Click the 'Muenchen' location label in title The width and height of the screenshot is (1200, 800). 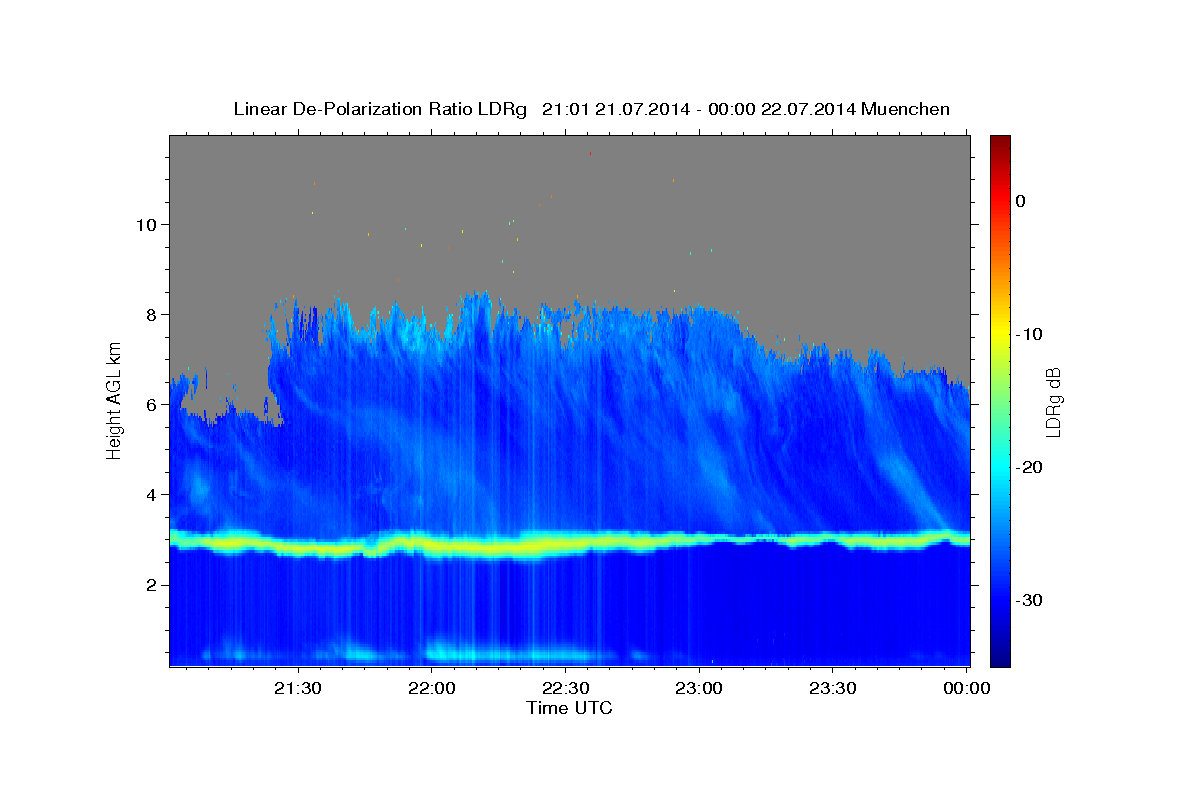[906, 109]
